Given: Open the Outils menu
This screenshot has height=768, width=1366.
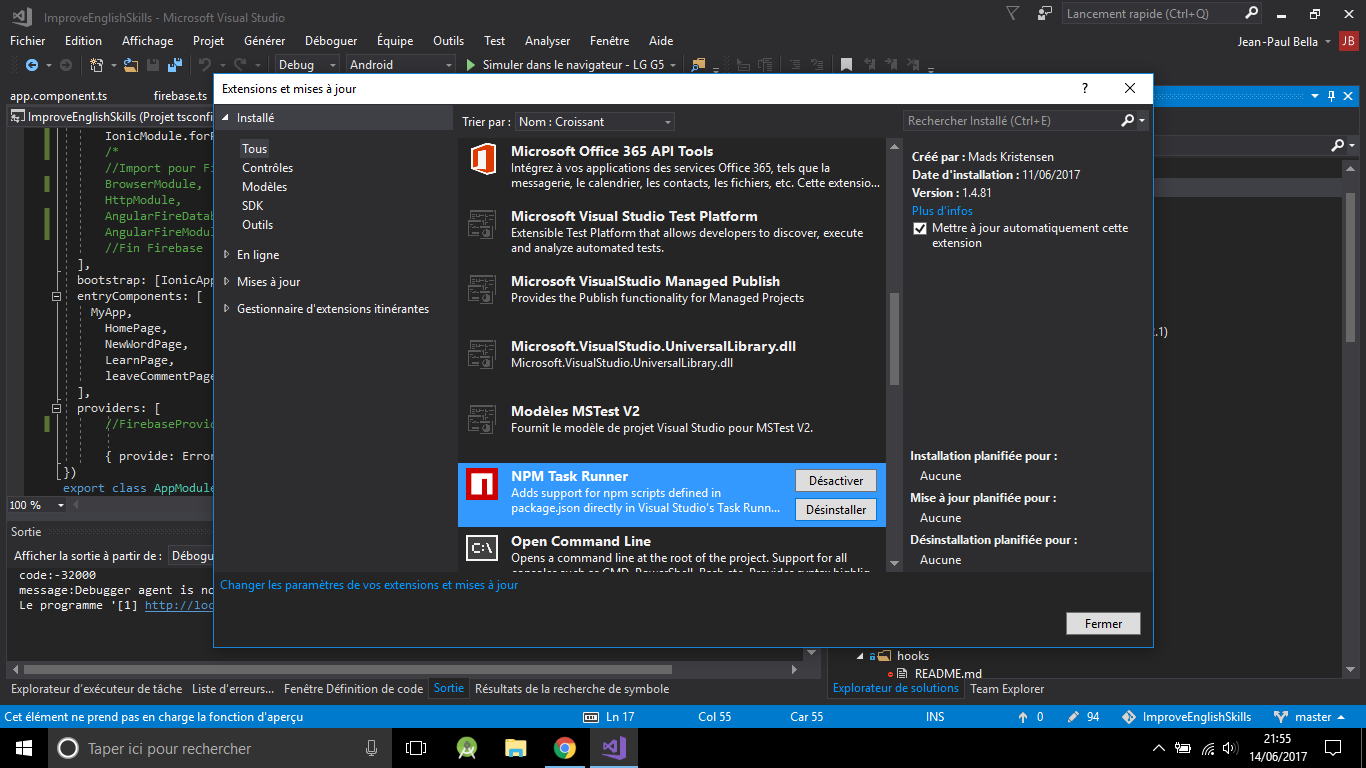Looking at the screenshot, I should pyautogui.click(x=448, y=41).
